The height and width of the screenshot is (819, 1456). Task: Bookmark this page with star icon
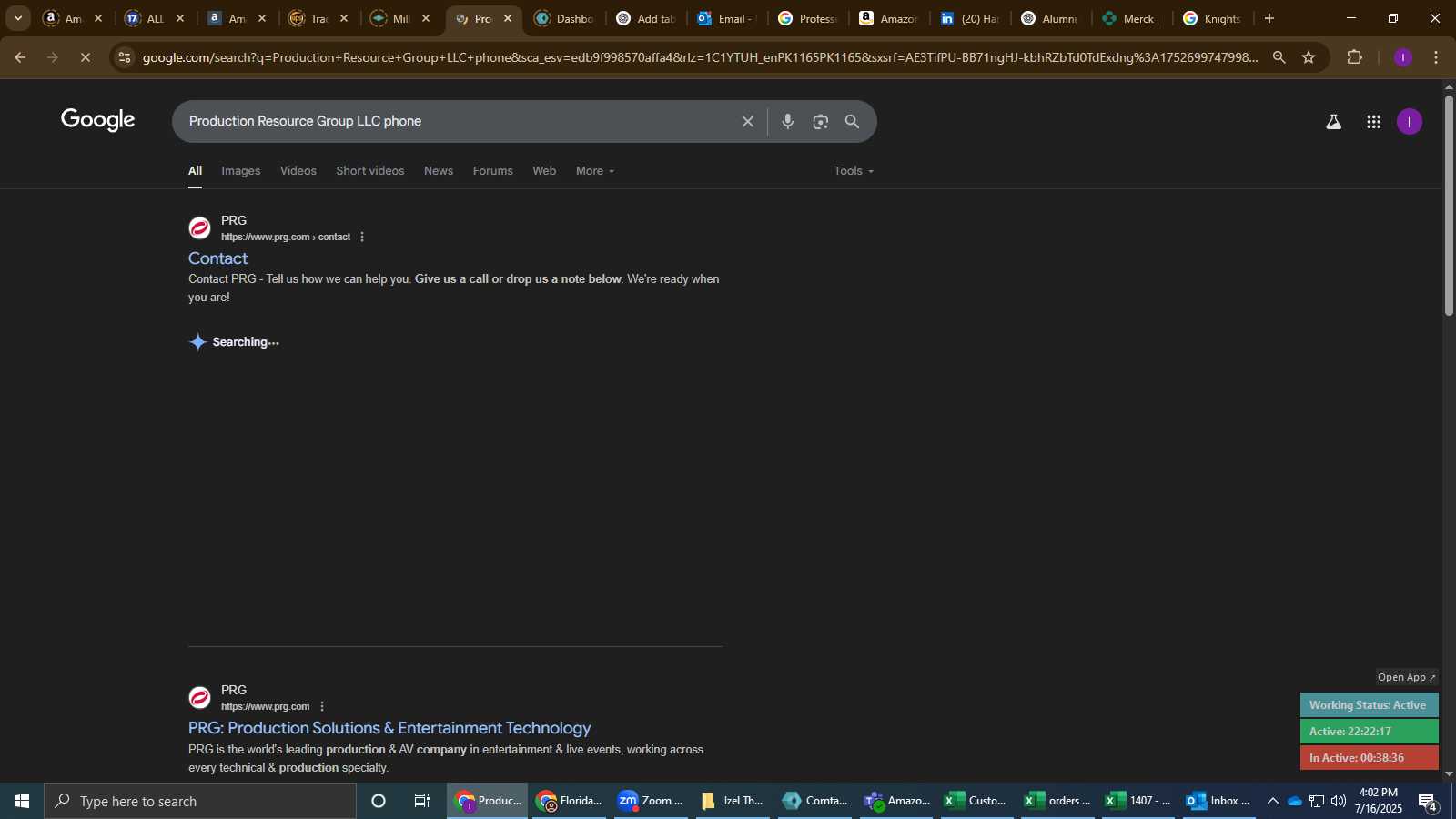coord(1309,57)
